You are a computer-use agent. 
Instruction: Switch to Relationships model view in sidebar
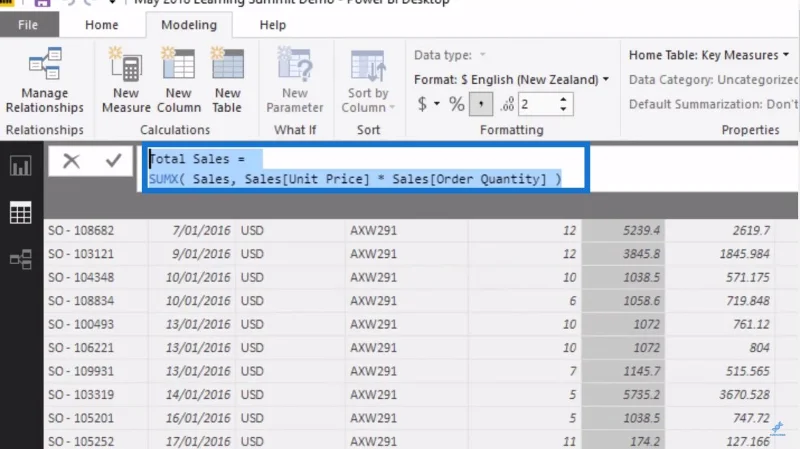[x=20, y=259]
